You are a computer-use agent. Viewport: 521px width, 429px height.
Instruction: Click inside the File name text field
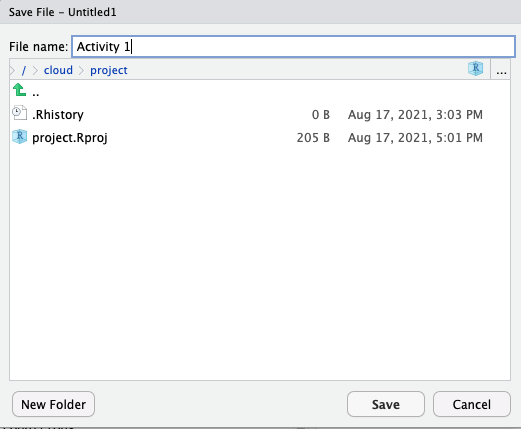(x=293, y=47)
